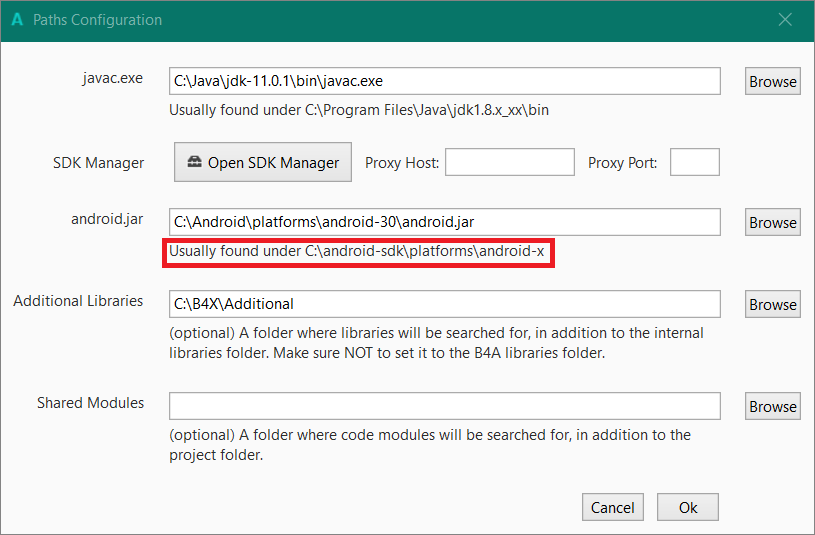Click the javac.exe label
Viewport: 815px width, 535px height.
click(x=112, y=78)
